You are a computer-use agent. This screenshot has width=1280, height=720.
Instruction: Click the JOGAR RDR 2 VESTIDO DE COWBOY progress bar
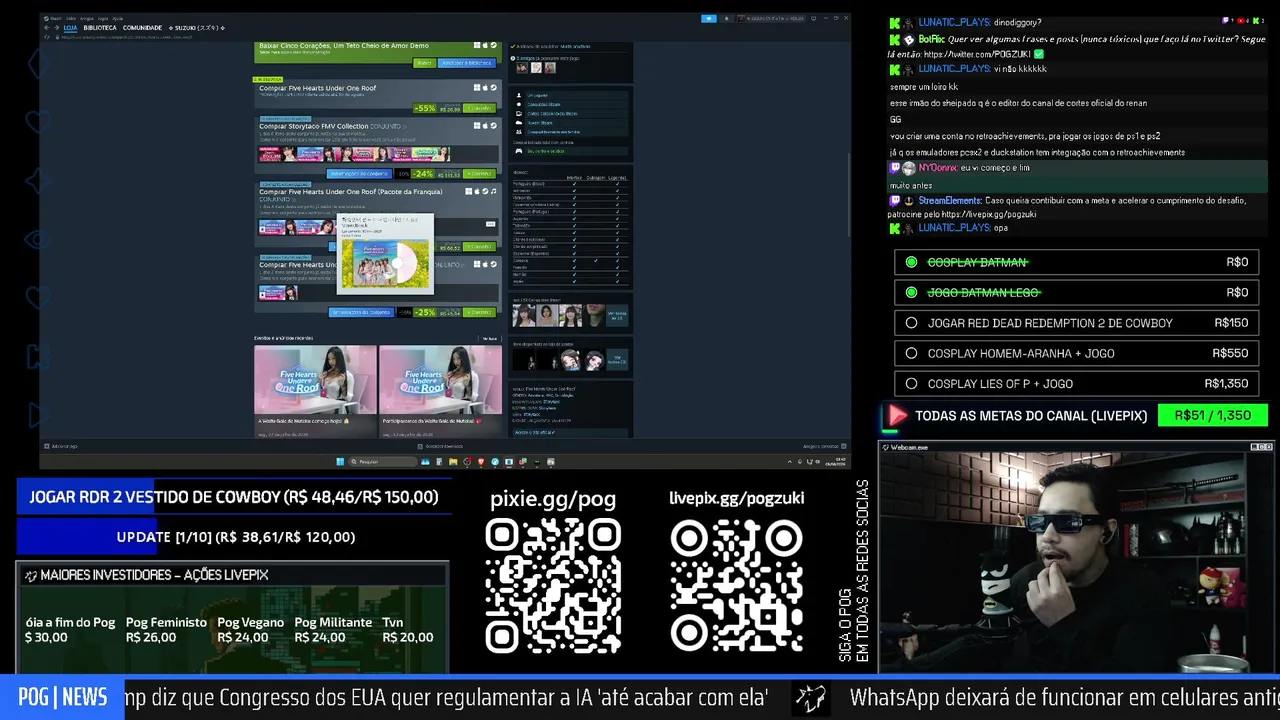click(234, 497)
